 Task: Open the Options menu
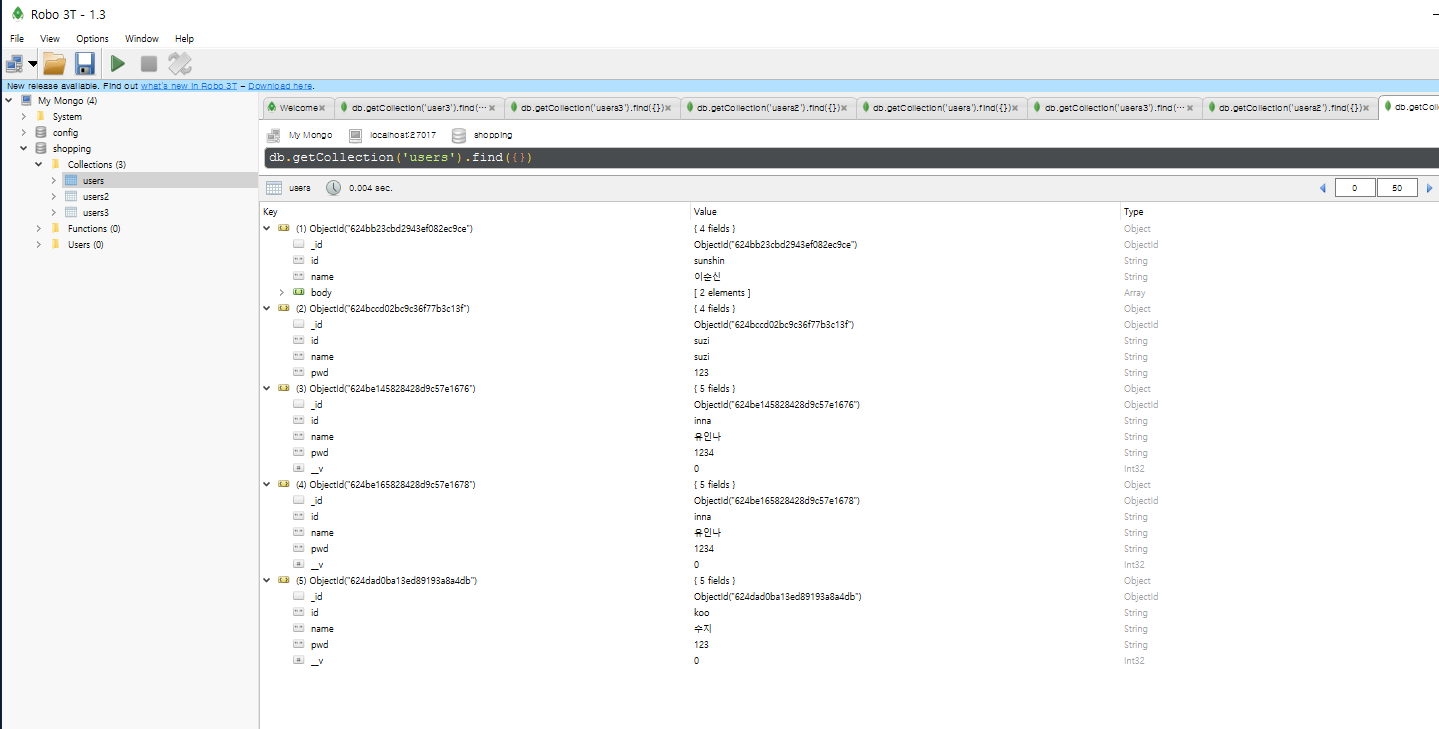[92, 39]
